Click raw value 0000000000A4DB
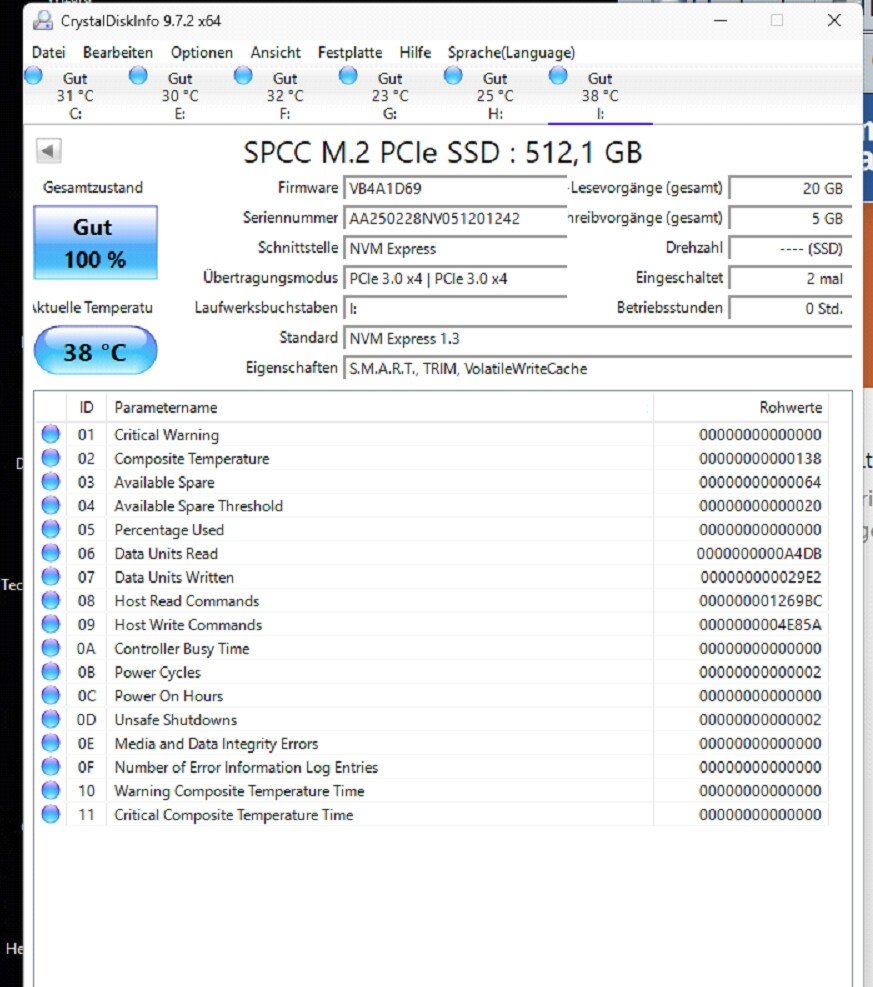The image size is (873, 987). pos(759,554)
